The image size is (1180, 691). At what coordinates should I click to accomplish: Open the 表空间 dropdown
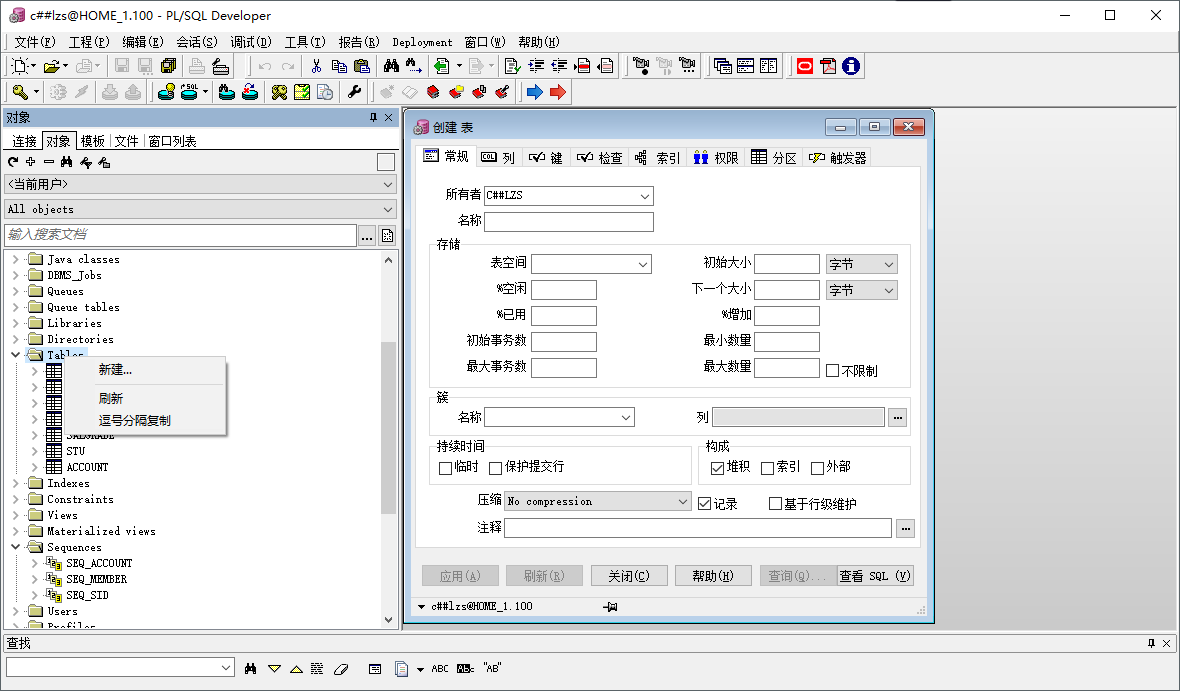(643, 264)
